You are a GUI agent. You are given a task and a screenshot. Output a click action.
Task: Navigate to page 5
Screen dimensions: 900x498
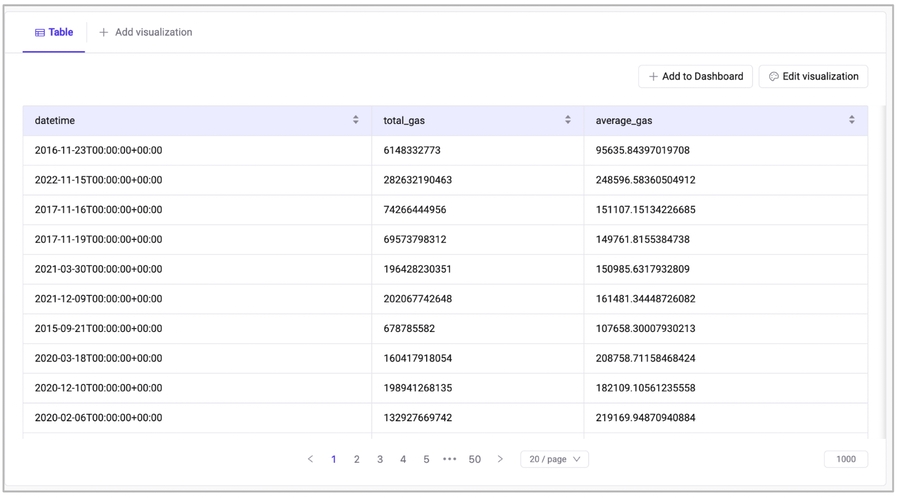tap(426, 459)
